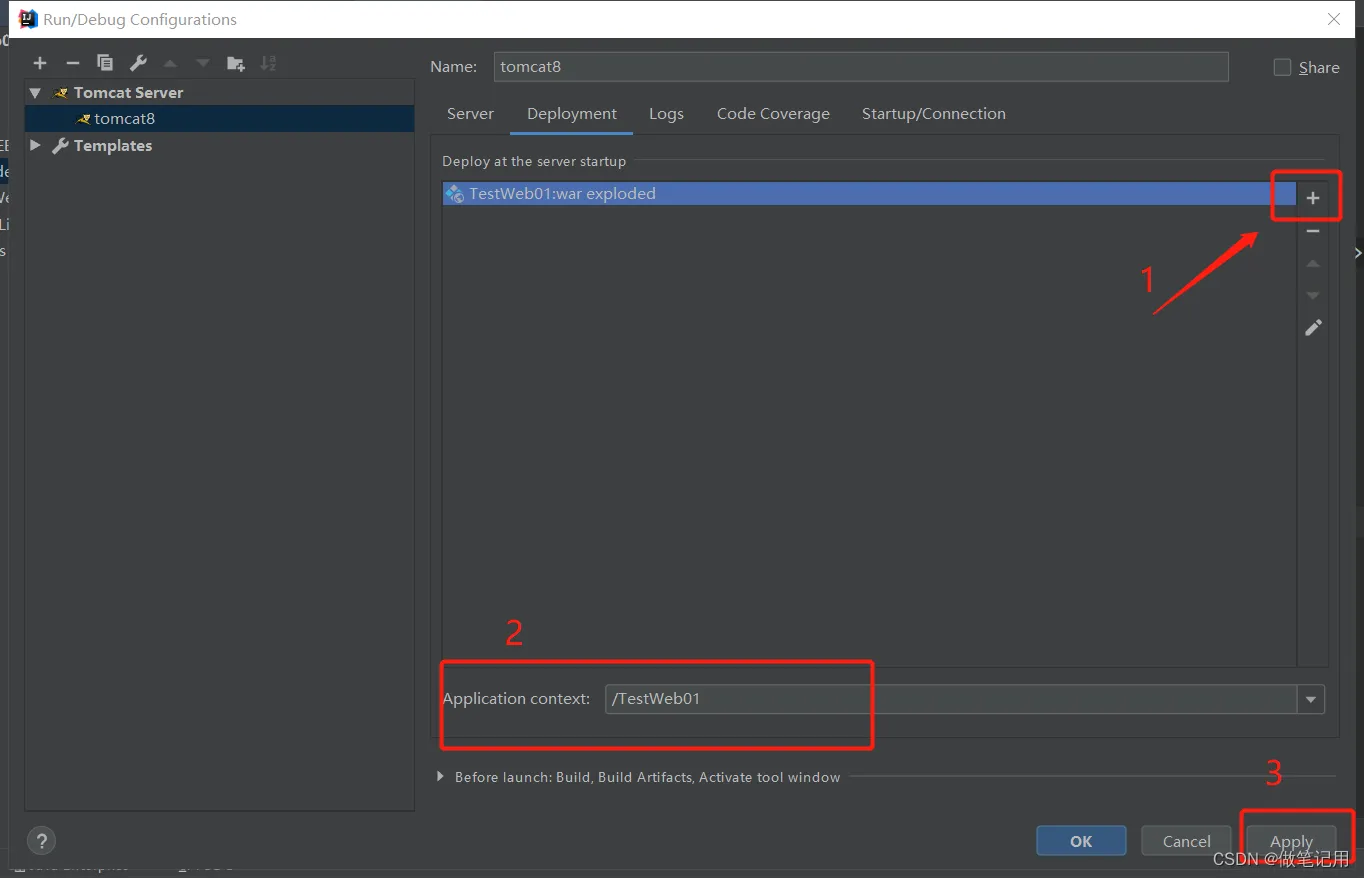This screenshot has height=878, width=1364.
Task: Move deployment down arrow
Action: click(1313, 295)
